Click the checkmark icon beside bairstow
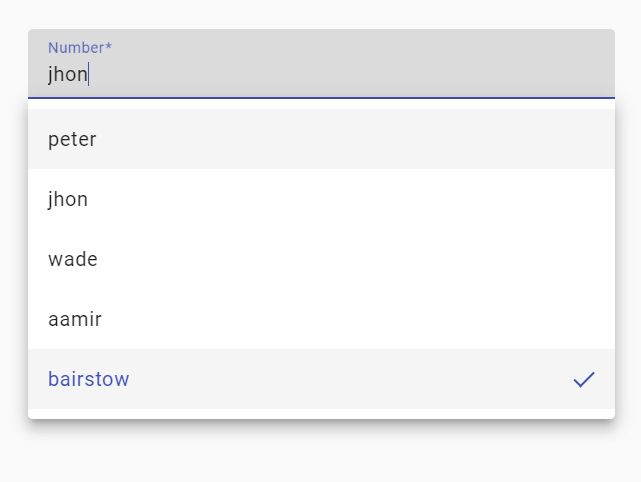The width and height of the screenshot is (641, 482). 584,379
